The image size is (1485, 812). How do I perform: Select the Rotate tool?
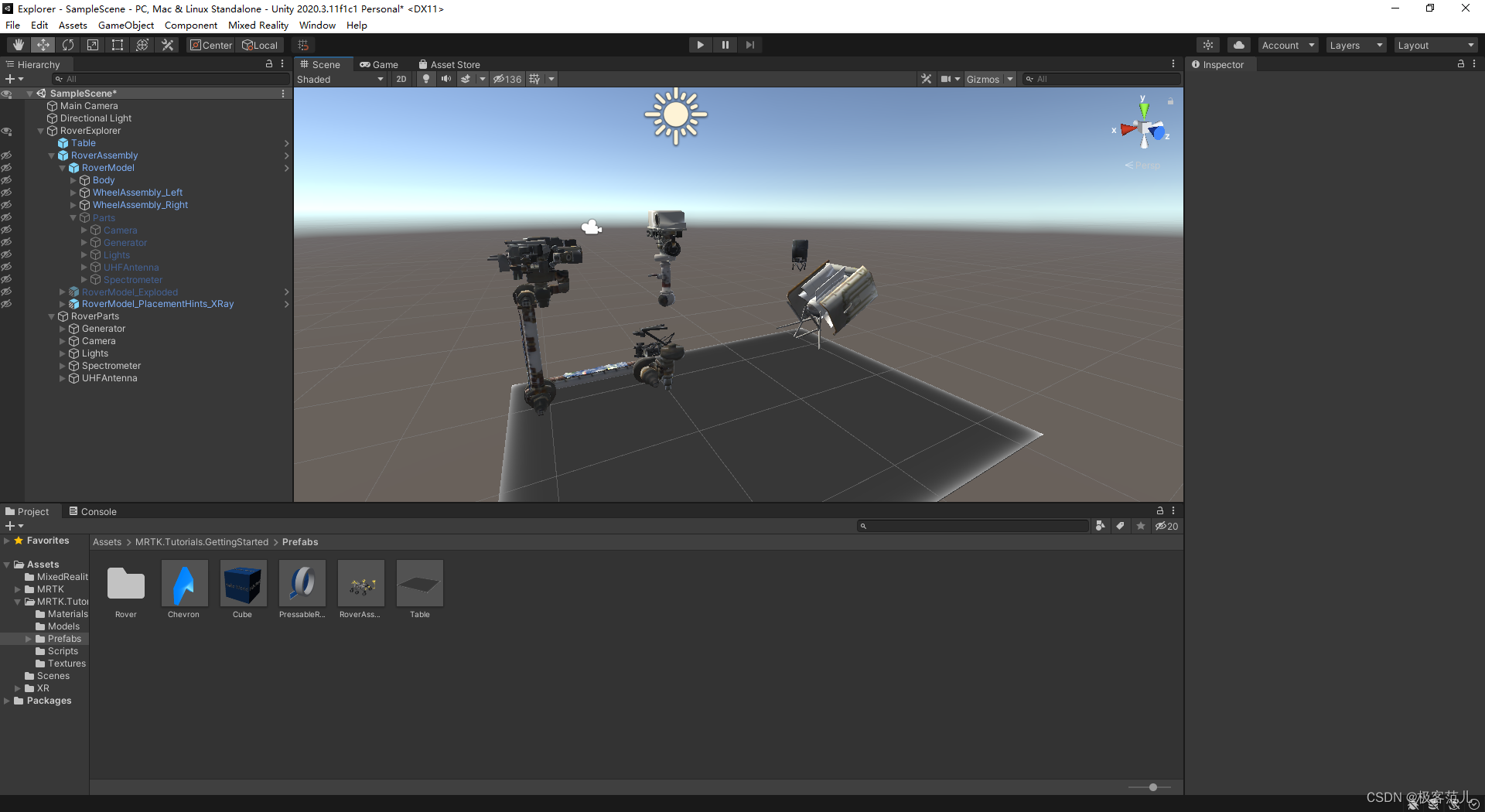pos(68,45)
